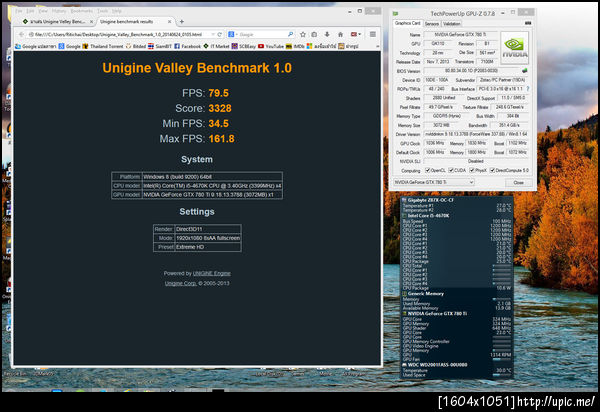Select the Intel Core i5-4670K gadget header

click(428, 216)
